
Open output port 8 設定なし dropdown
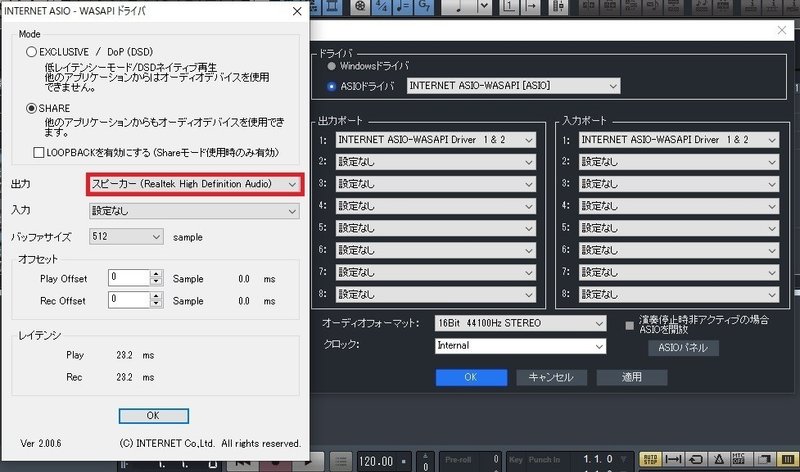[436, 294]
